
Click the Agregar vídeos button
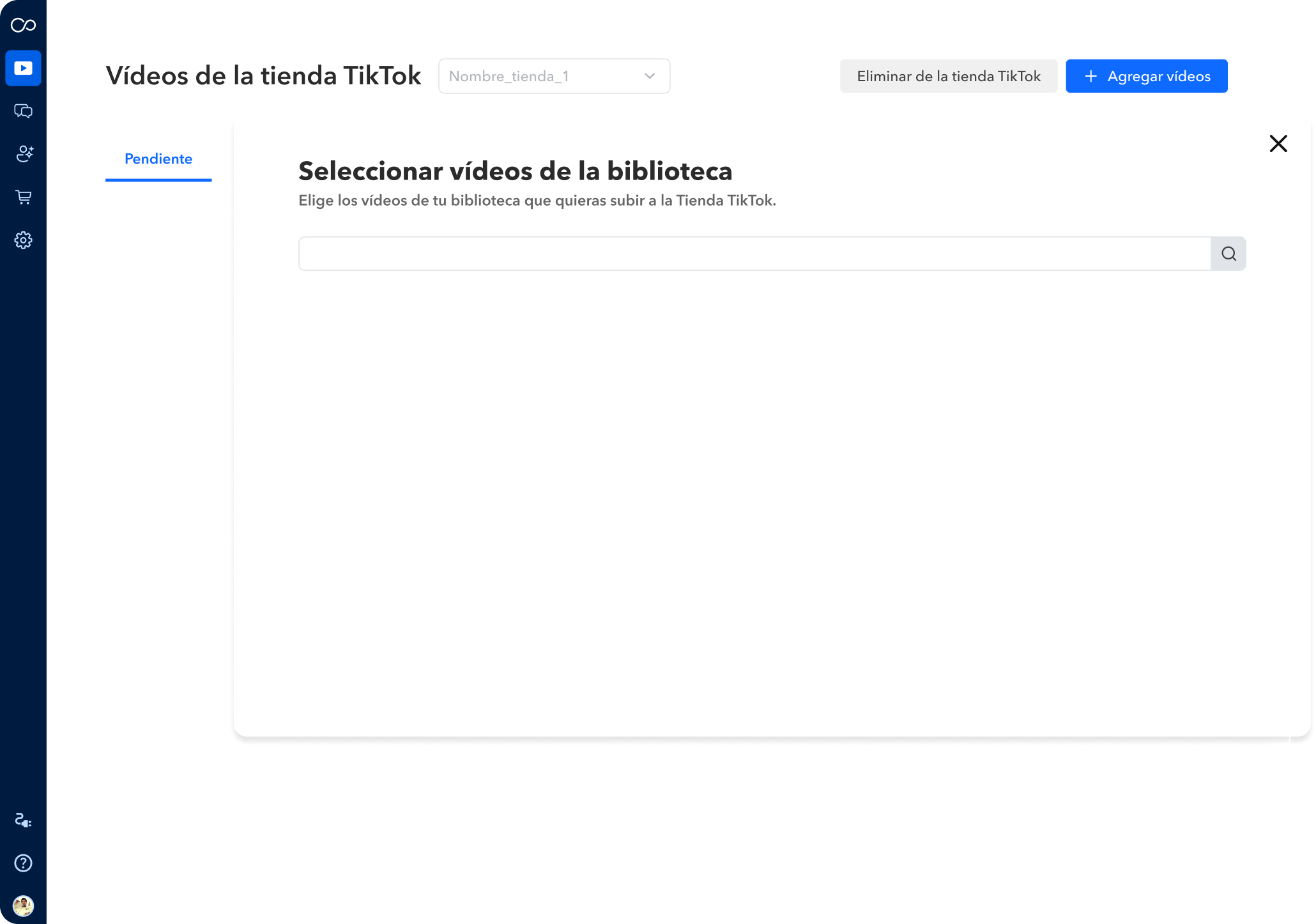coord(1146,75)
